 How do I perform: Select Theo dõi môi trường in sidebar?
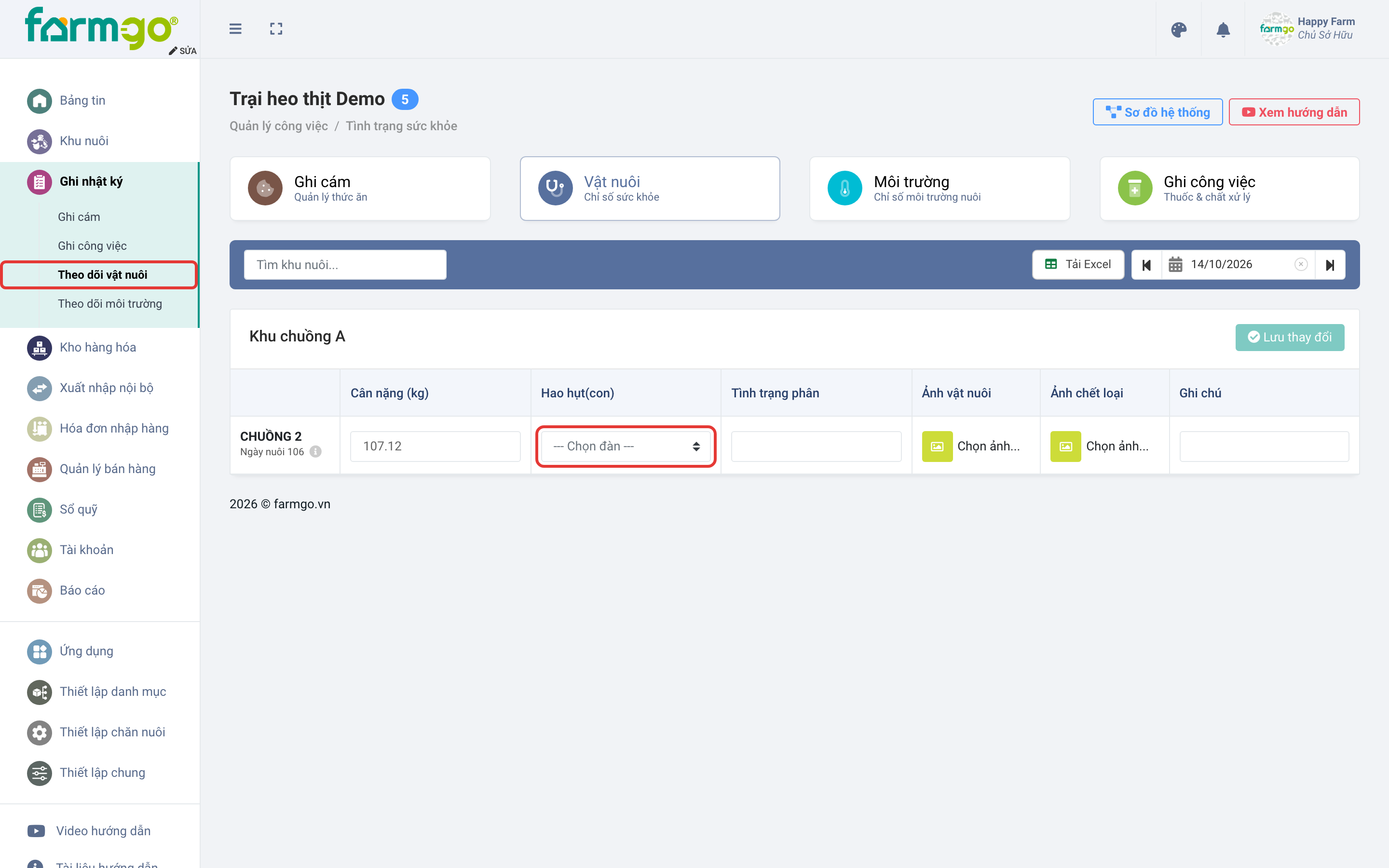pos(109,304)
